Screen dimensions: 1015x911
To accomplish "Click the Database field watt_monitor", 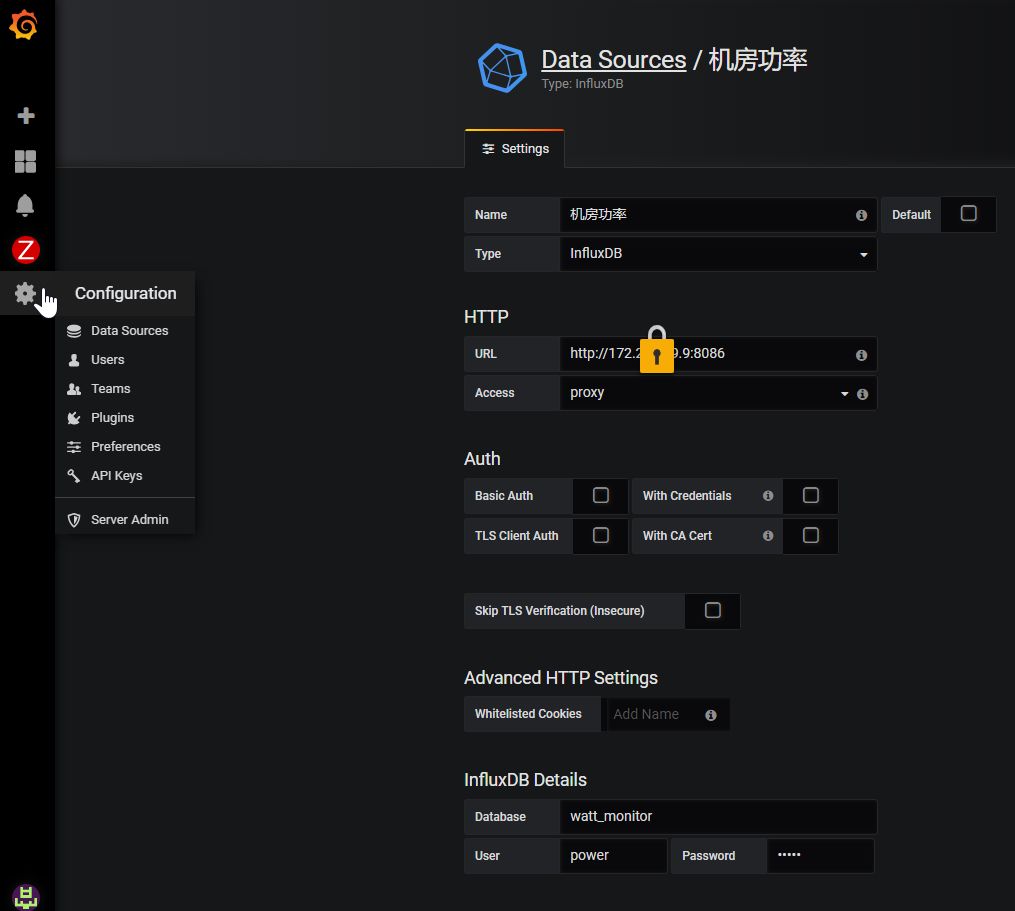I will (718, 816).
